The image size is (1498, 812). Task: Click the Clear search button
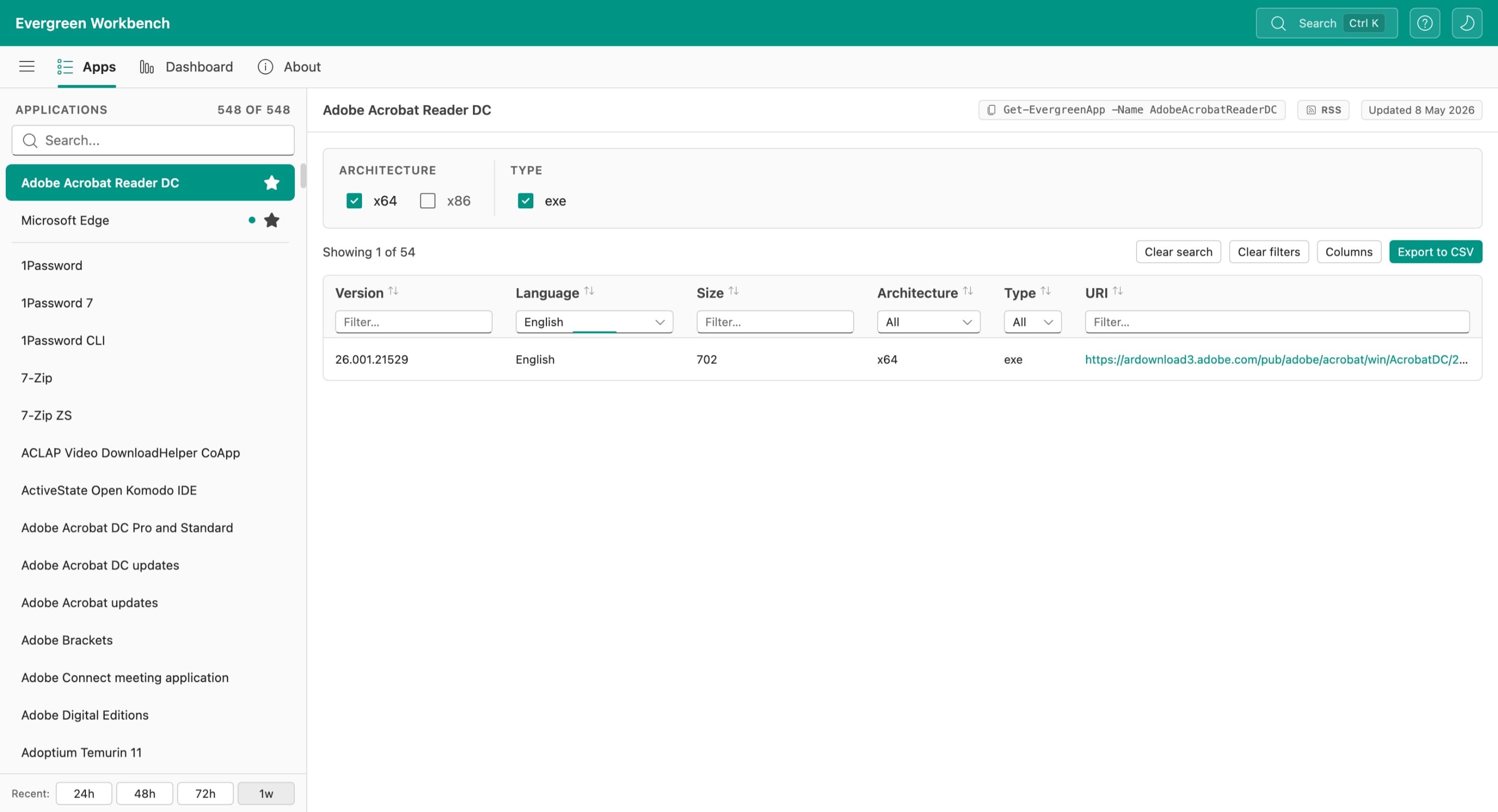click(1178, 252)
